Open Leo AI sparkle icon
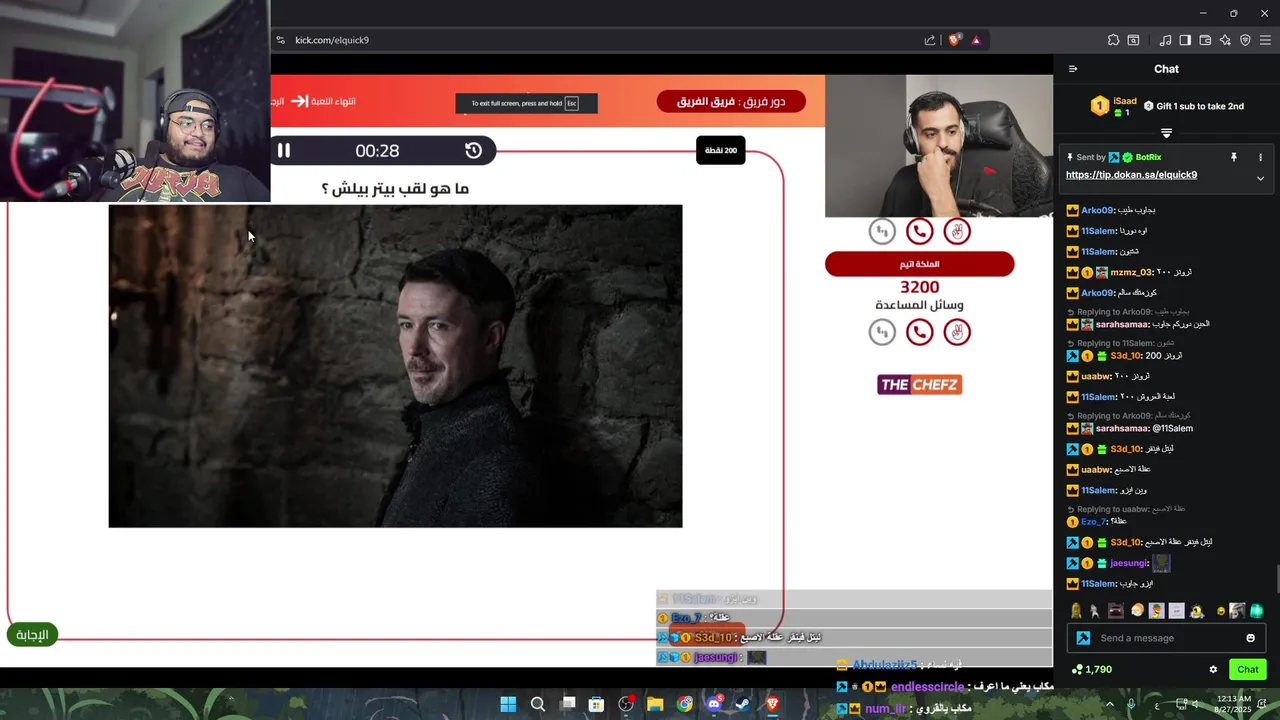 [1225, 40]
